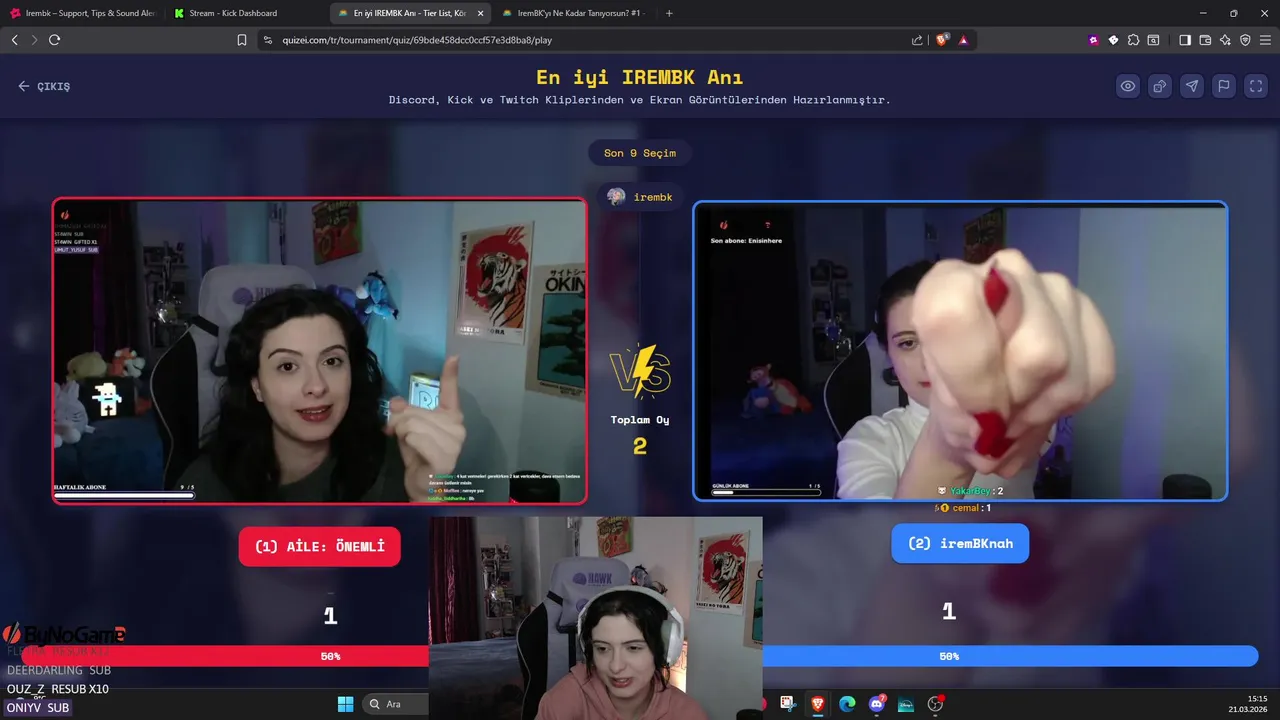Click the blue 50% vote bar
Screen dimensions: 1280x720
[x=1010, y=656]
